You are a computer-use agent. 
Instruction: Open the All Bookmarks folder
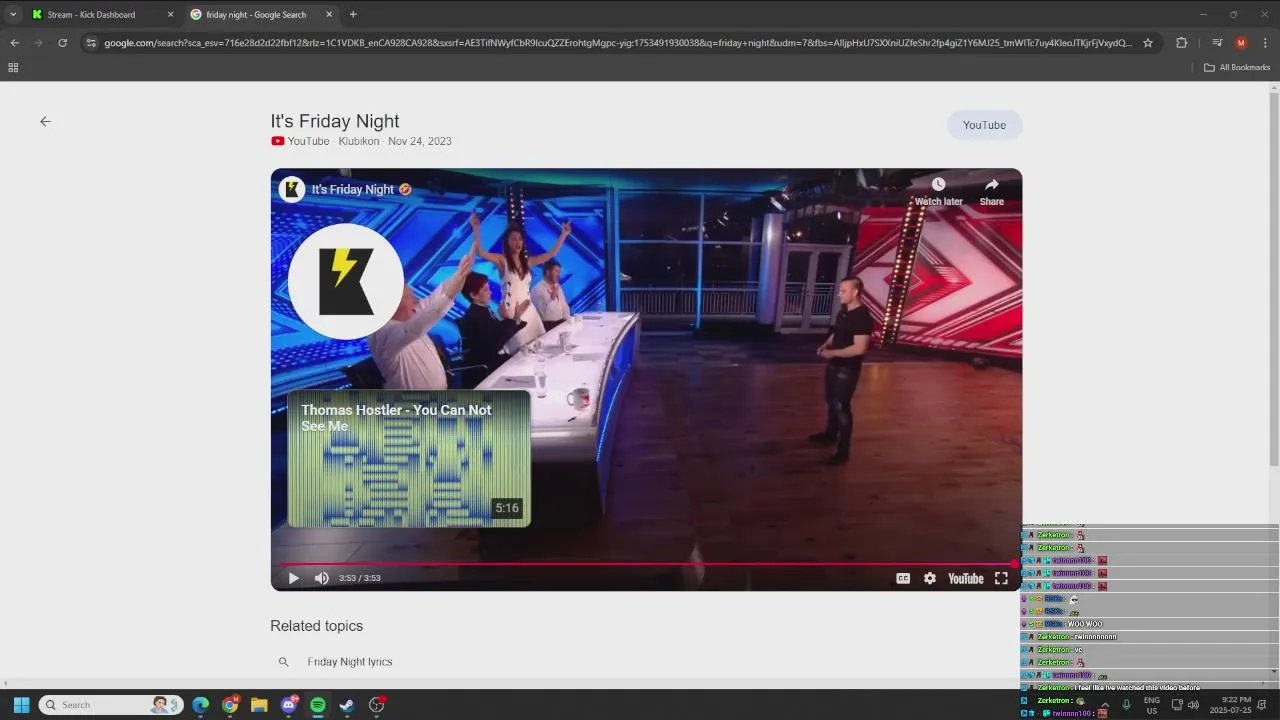click(1237, 67)
